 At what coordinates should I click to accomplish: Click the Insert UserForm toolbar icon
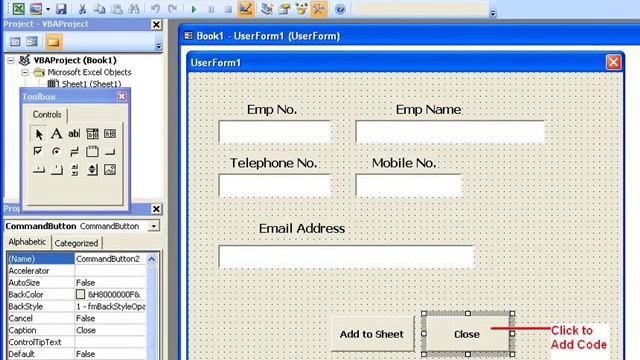(36, 9)
